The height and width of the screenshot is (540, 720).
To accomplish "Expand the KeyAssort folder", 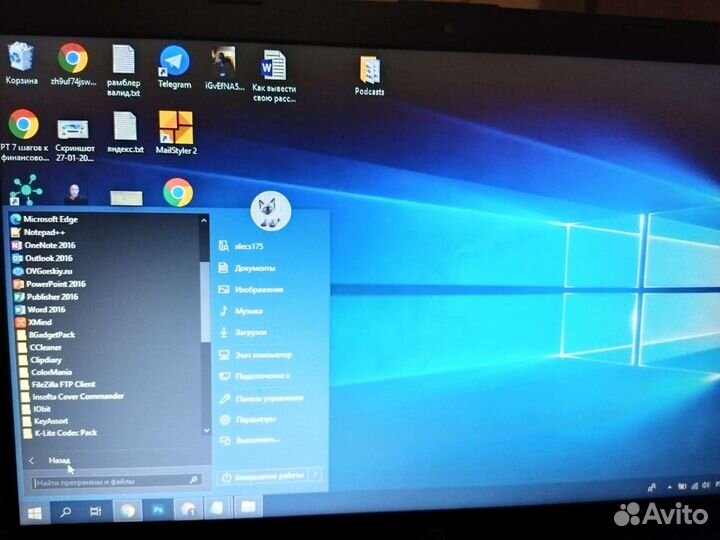I will coord(45,421).
